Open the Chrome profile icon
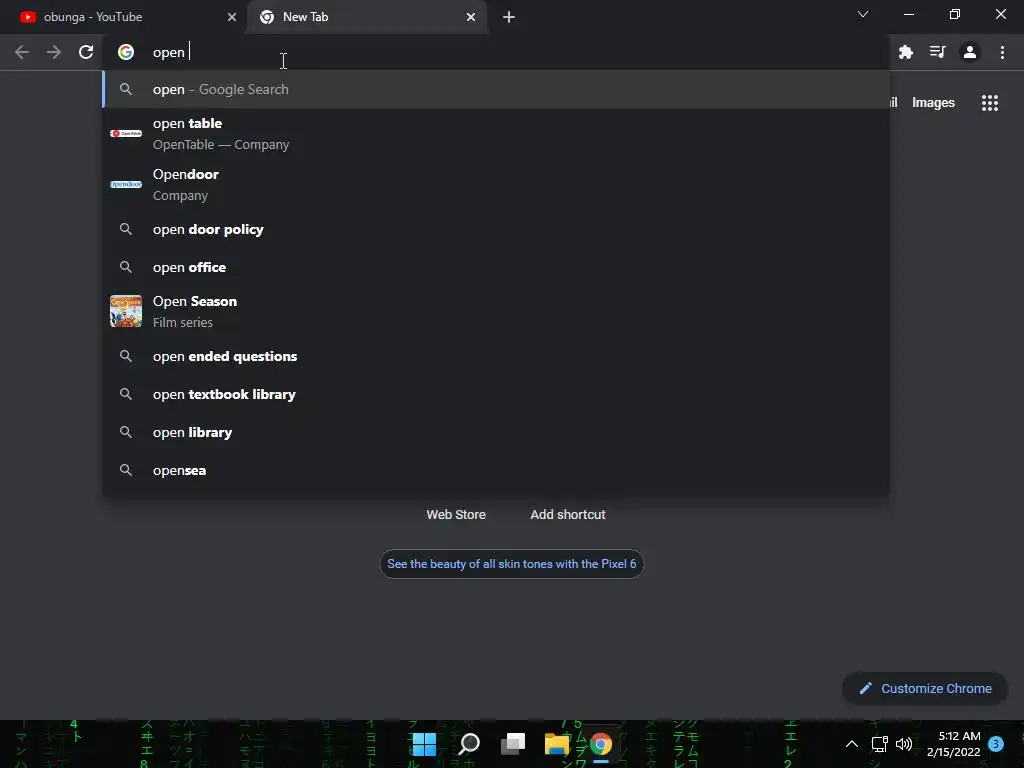 pos(970,52)
